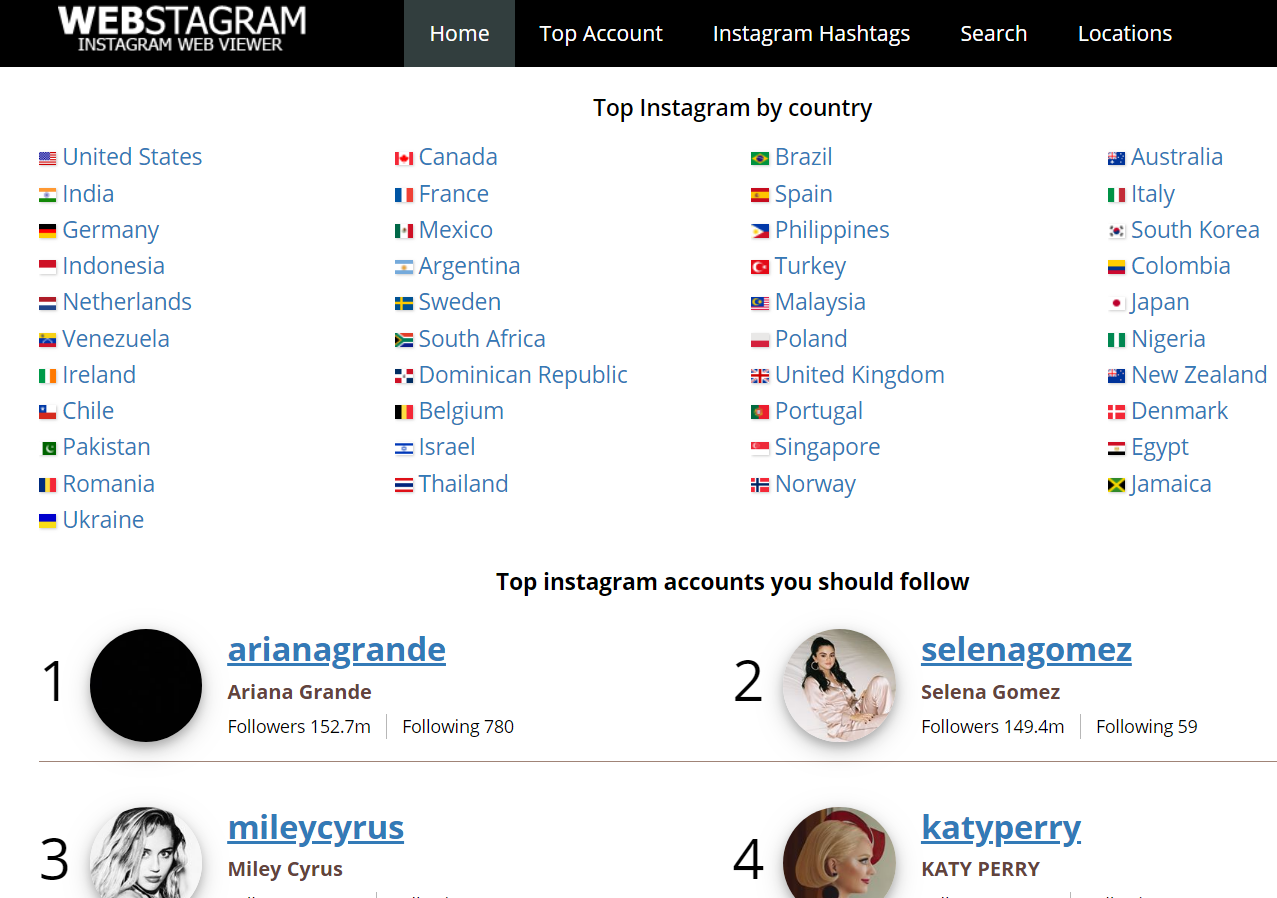The image size is (1277, 898).
Task: Click the Australia flag icon
Action: tap(1117, 158)
